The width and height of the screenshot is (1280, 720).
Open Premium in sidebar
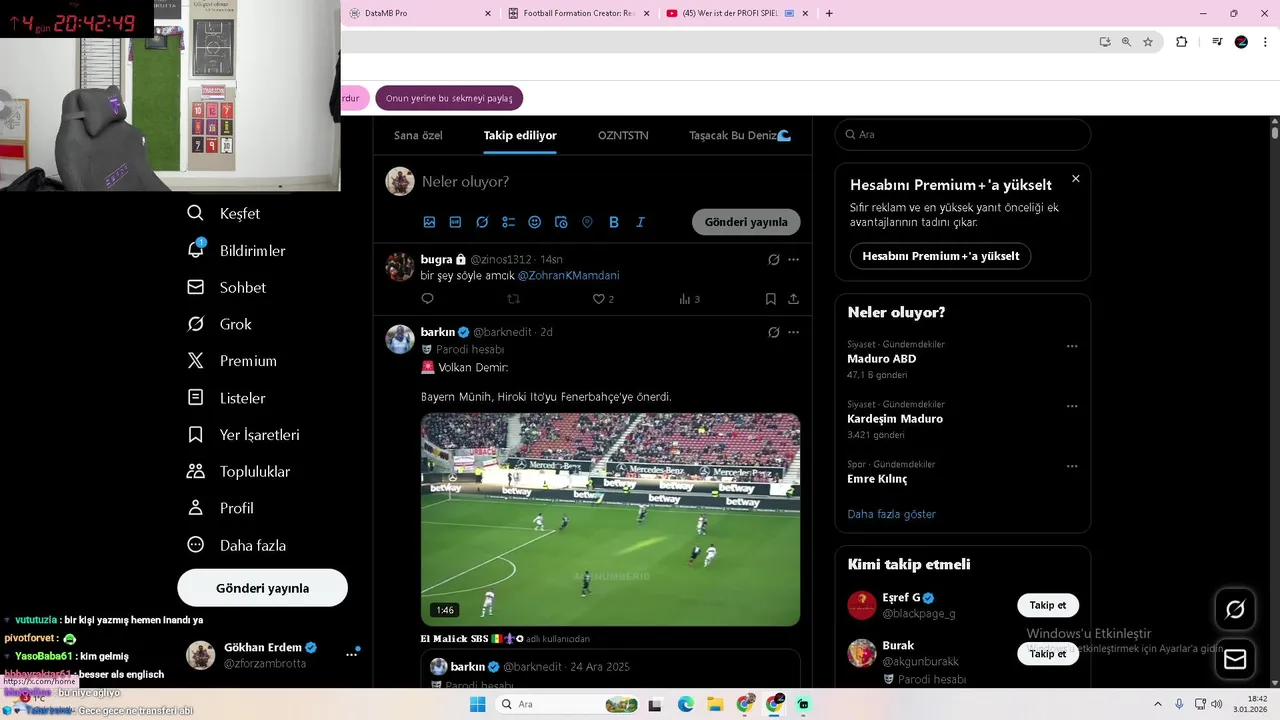coord(233,361)
